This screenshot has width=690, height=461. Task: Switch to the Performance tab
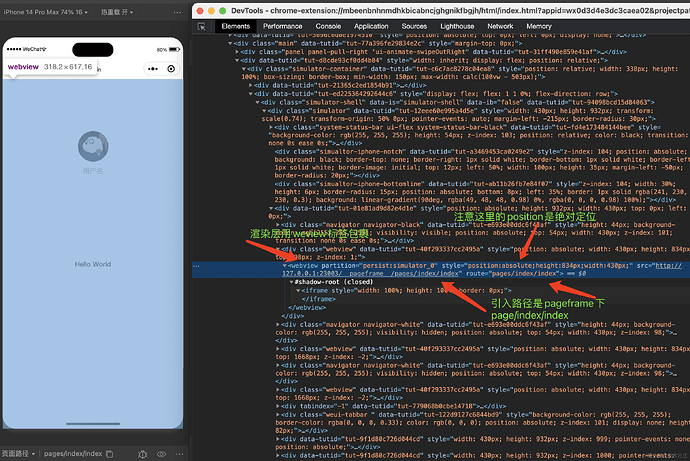(283, 26)
